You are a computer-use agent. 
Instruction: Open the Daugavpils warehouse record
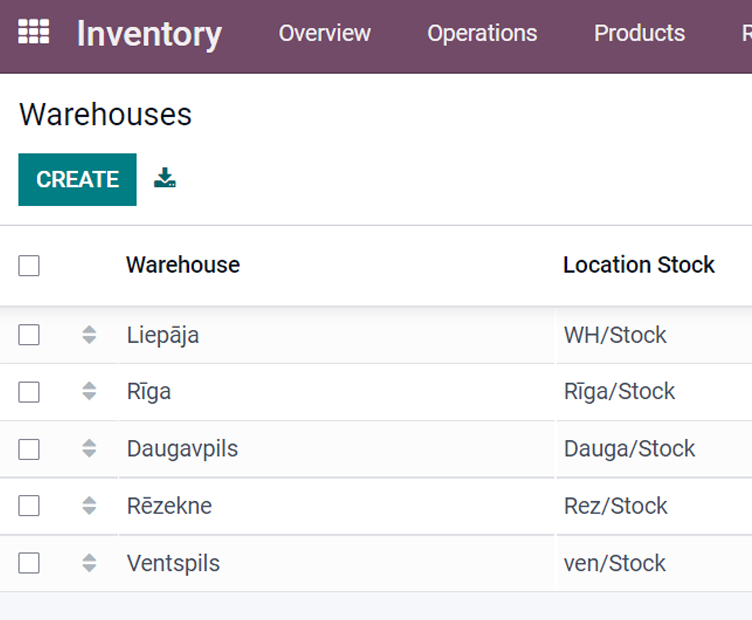pyautogui.click(x=182, y=449)
